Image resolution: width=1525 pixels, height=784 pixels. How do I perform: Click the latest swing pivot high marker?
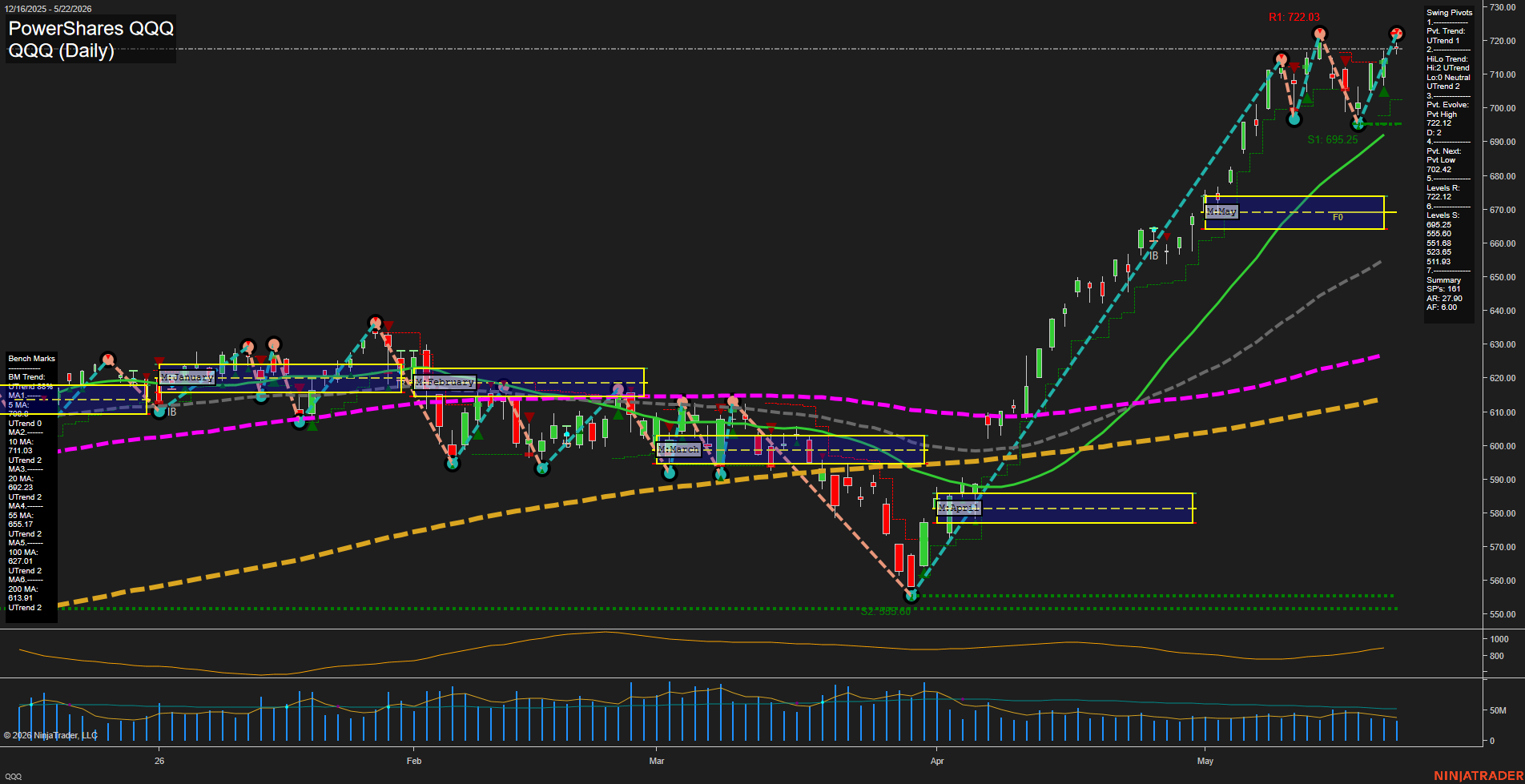click(x=1396, y=34)
